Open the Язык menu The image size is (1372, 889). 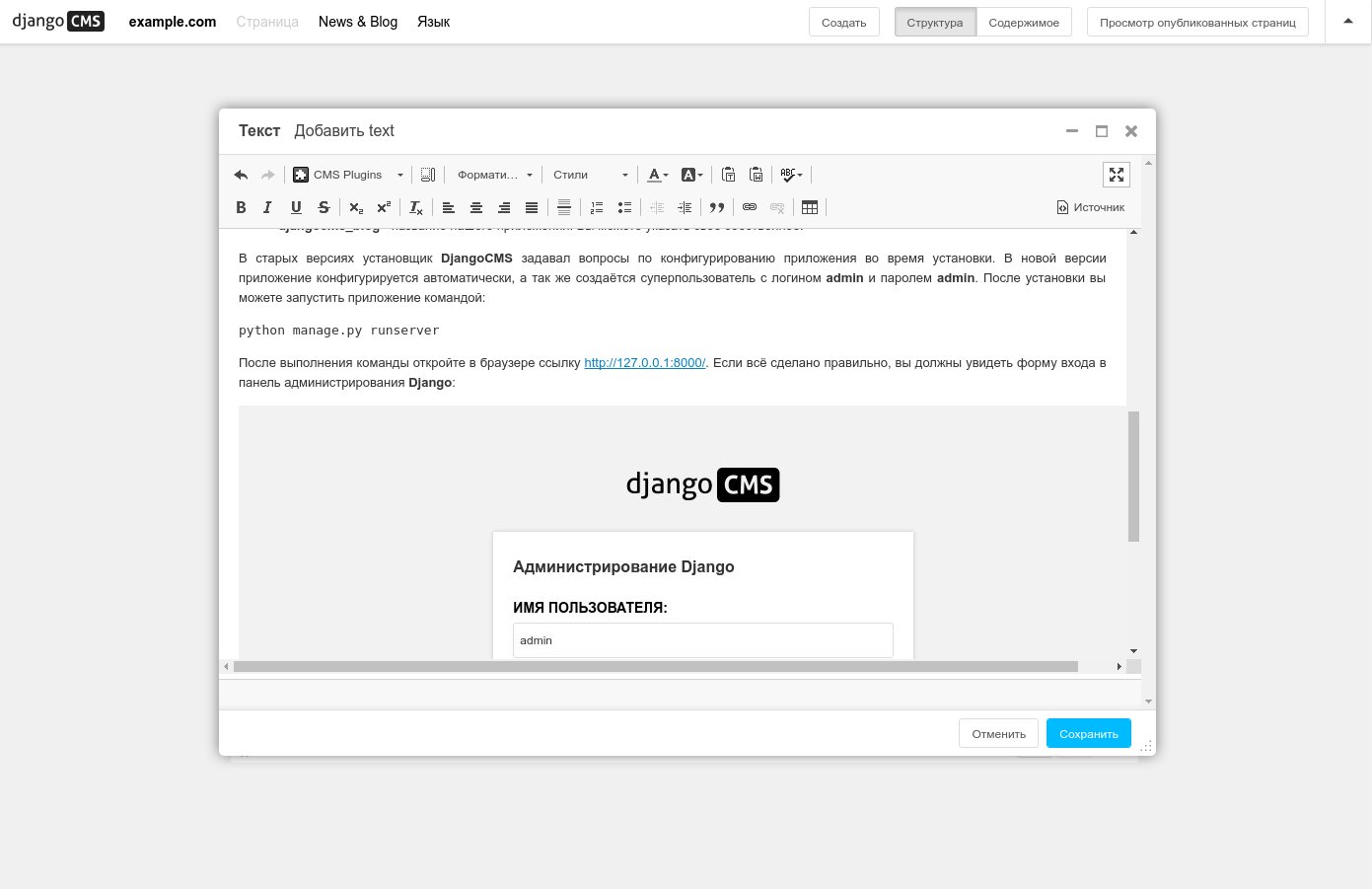coord(433,22)
